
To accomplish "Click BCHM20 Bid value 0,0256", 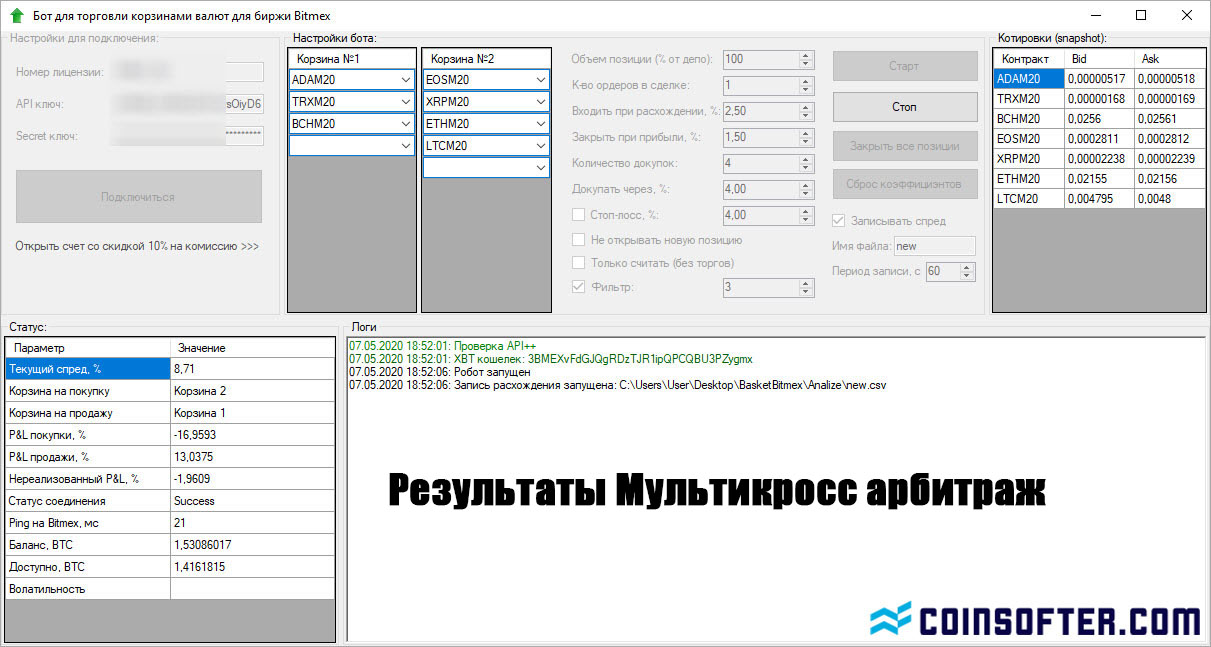I will pyautogui.click(x=1101, y=119).
